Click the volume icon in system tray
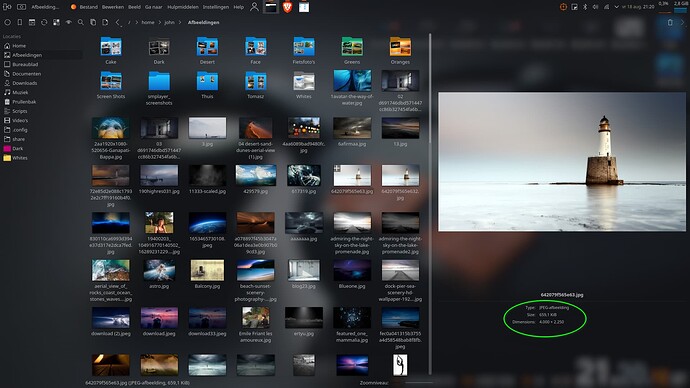 pyautogui.click(x=595, y=7)
